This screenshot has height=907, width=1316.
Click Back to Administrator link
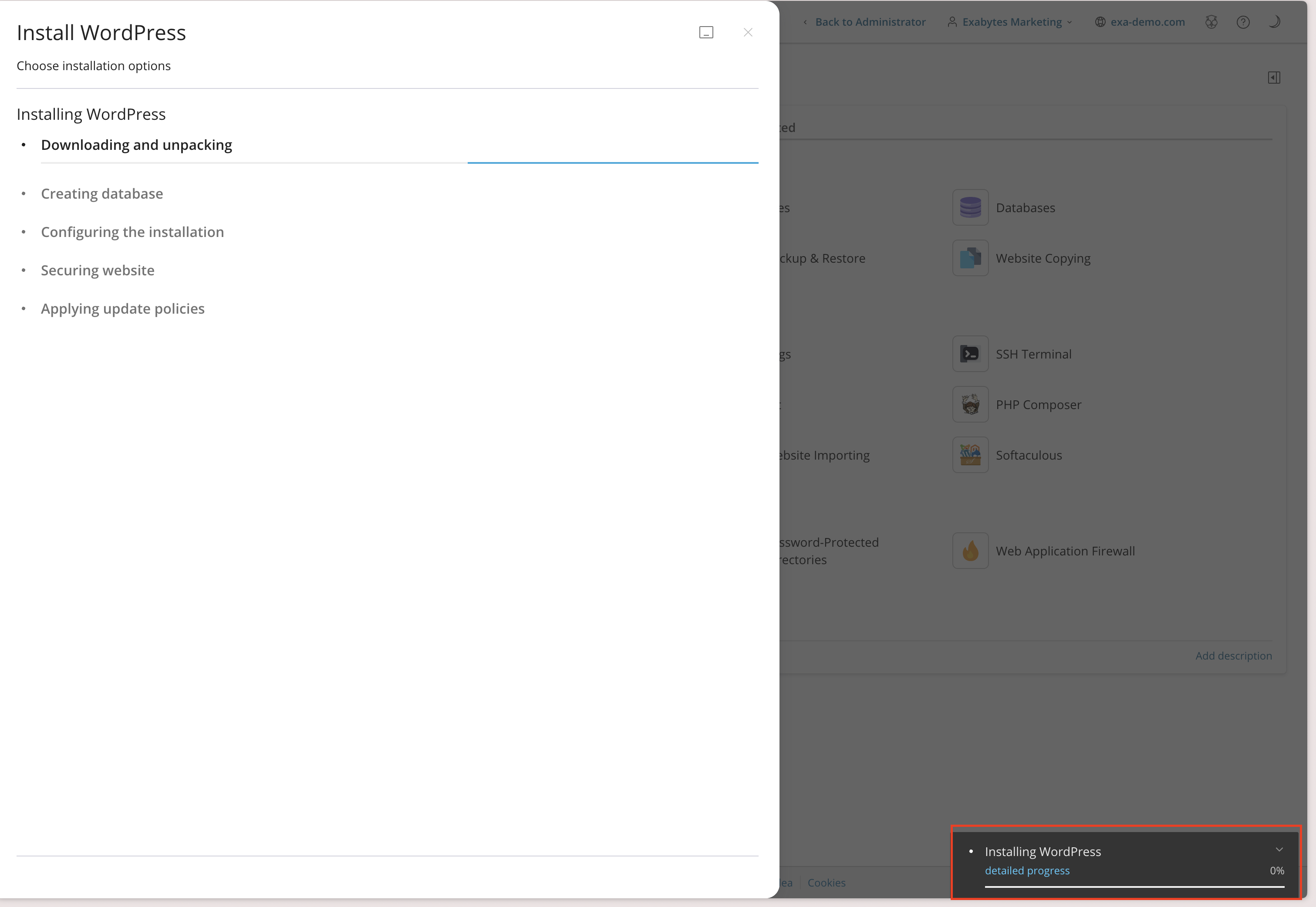[870, 22]
